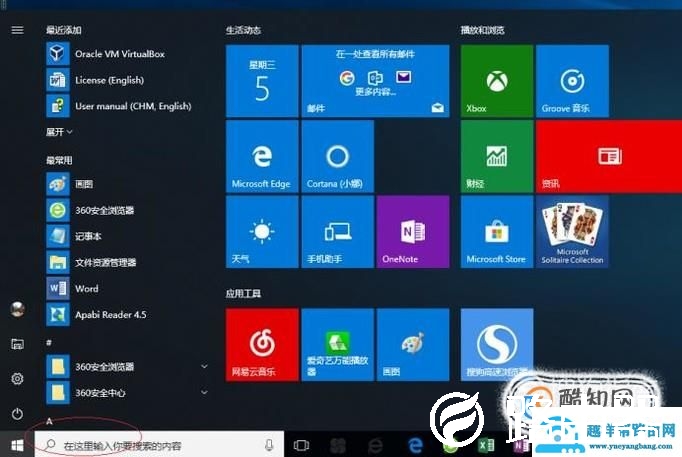
Task: Open the 天气 weather tile
Action: 262,231
